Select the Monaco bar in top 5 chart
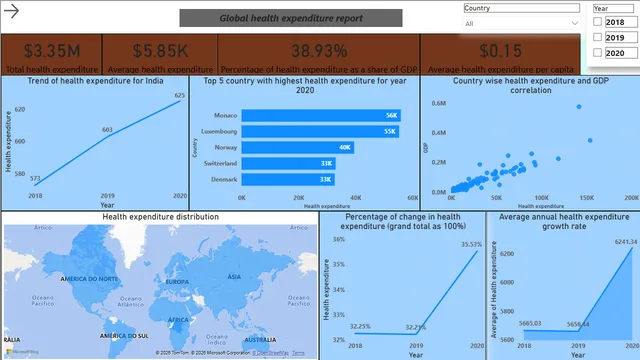The width and height of the screenshot is (640, 360). pos(321,116)
